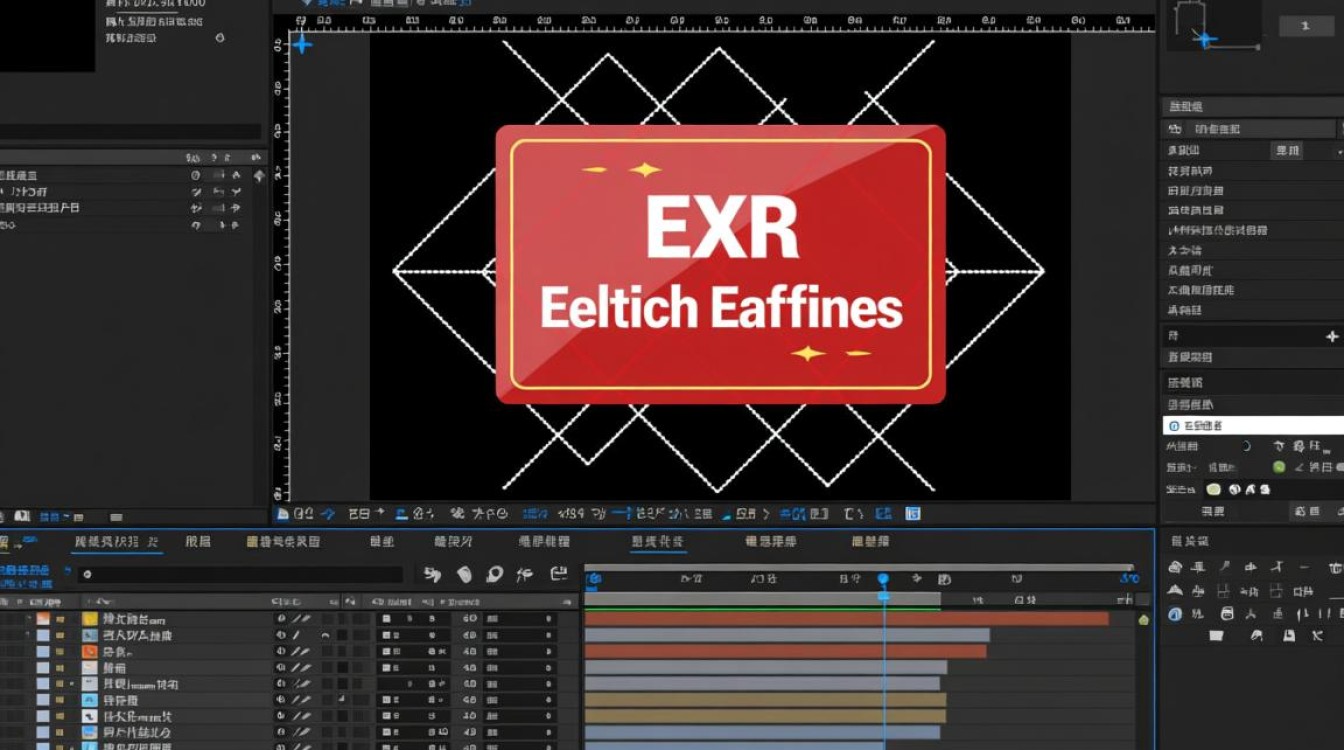The width and height of the screenshot is (1344, 750).
Task: Select the top-left icon in the tools grid
Action: point(1175,567)
